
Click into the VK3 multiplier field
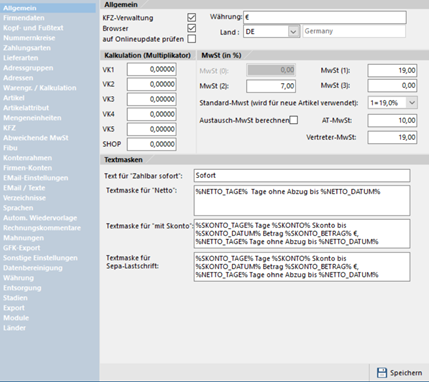[x=152, y=99]
